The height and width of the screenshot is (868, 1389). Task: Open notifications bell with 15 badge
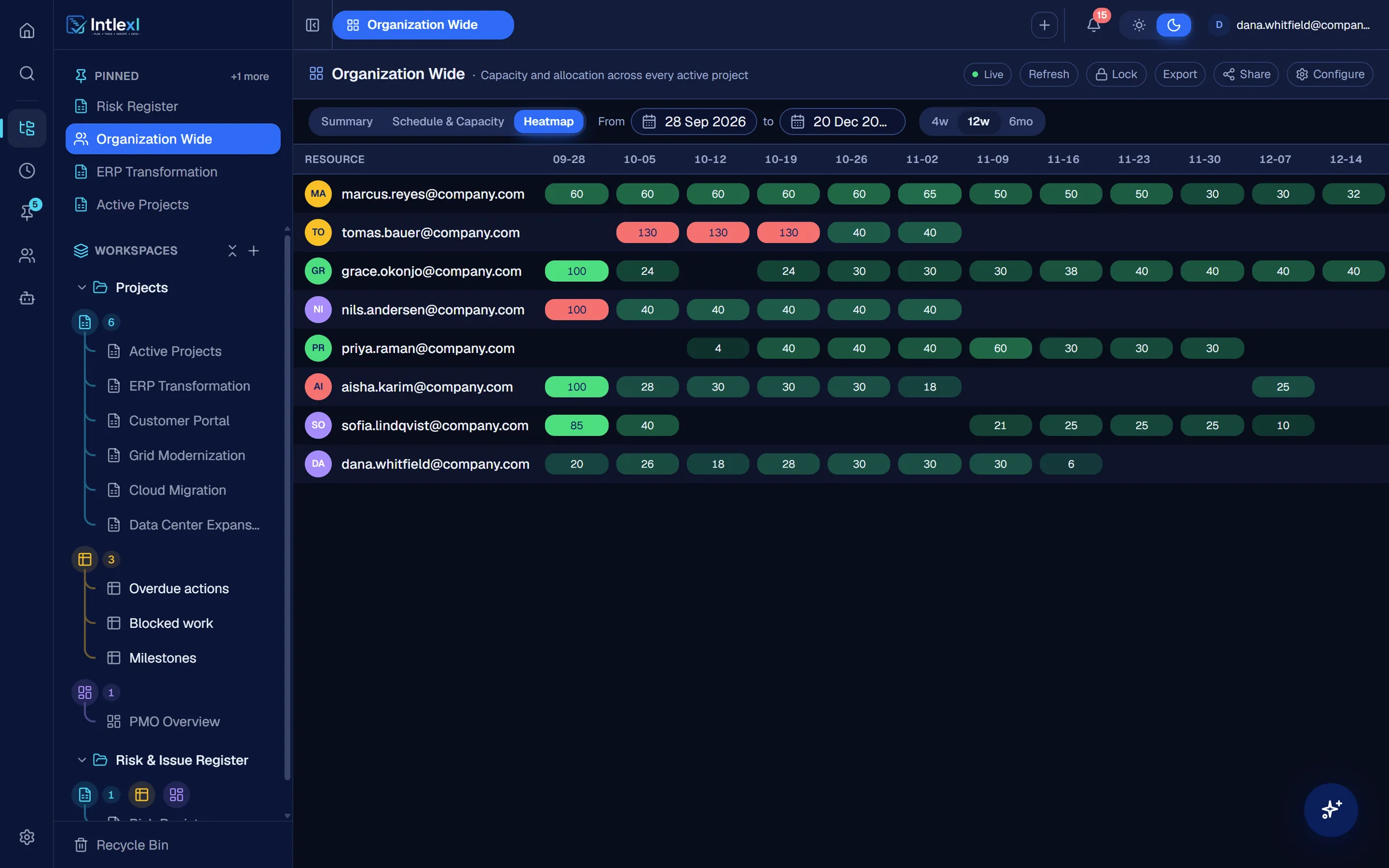click(x=1093, y=25)
